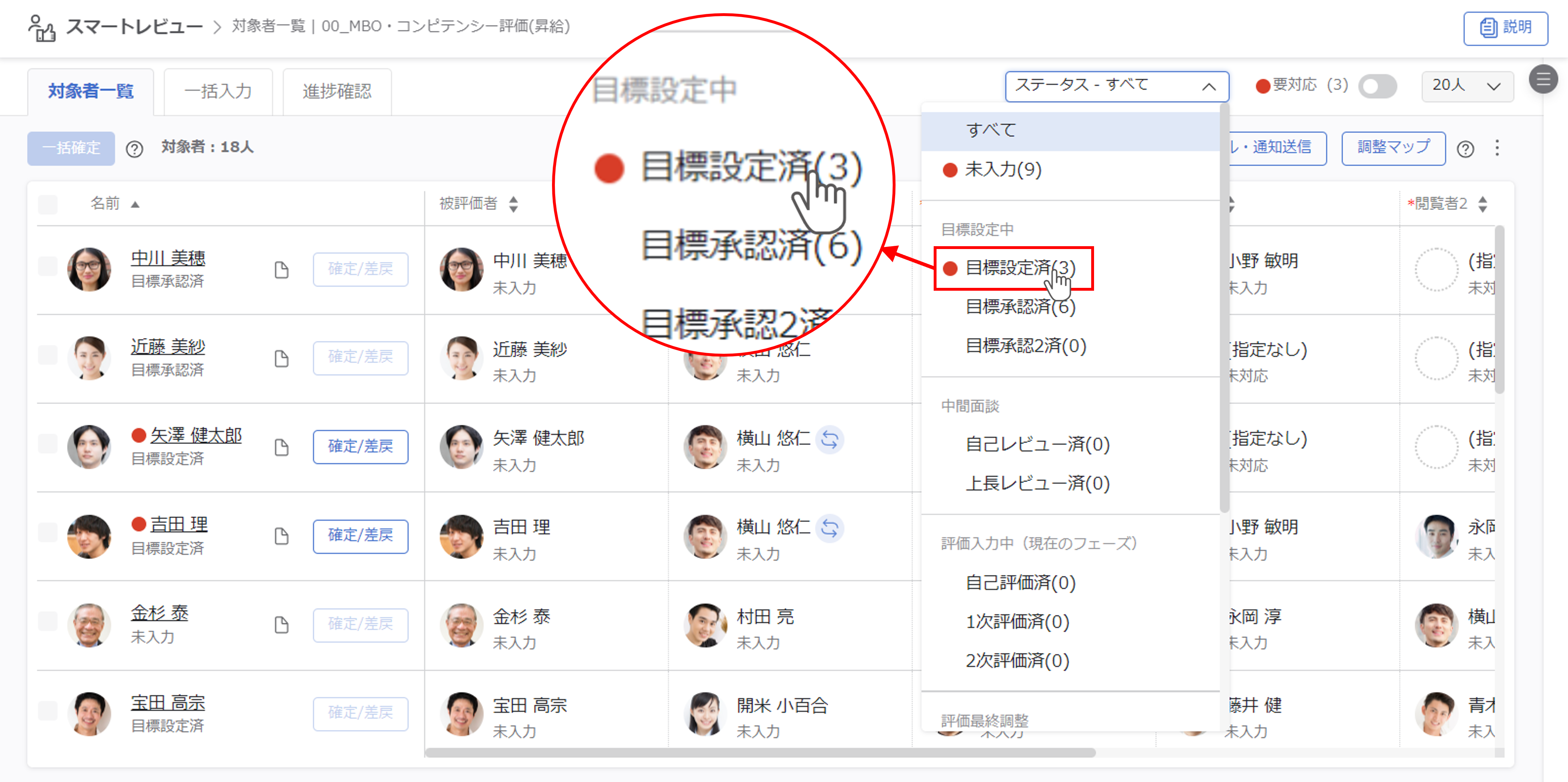Click document icon in 吉田 理 row
Image resolution: width=1568 pixels, height=782 pixels.
click(x=281, y=536)
